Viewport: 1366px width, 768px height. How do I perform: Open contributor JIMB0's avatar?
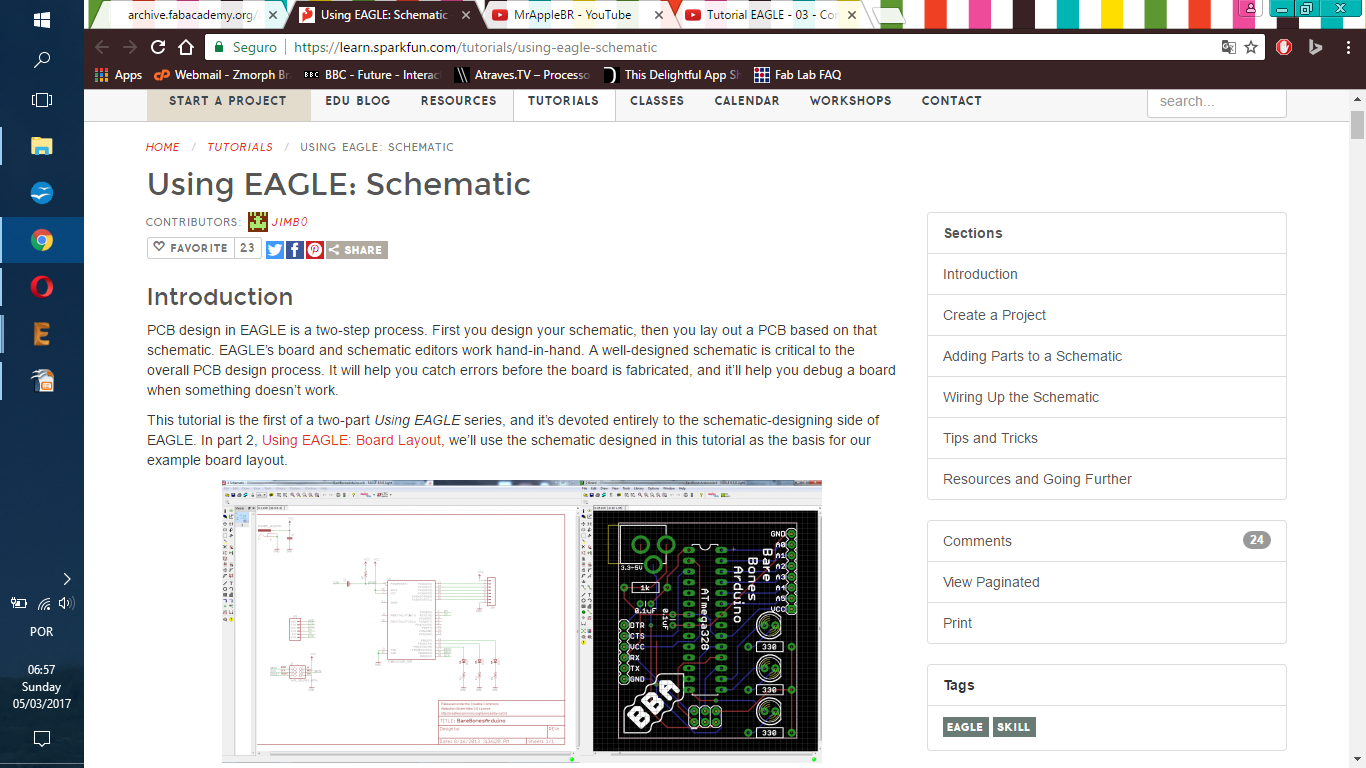tap(258, 222)
